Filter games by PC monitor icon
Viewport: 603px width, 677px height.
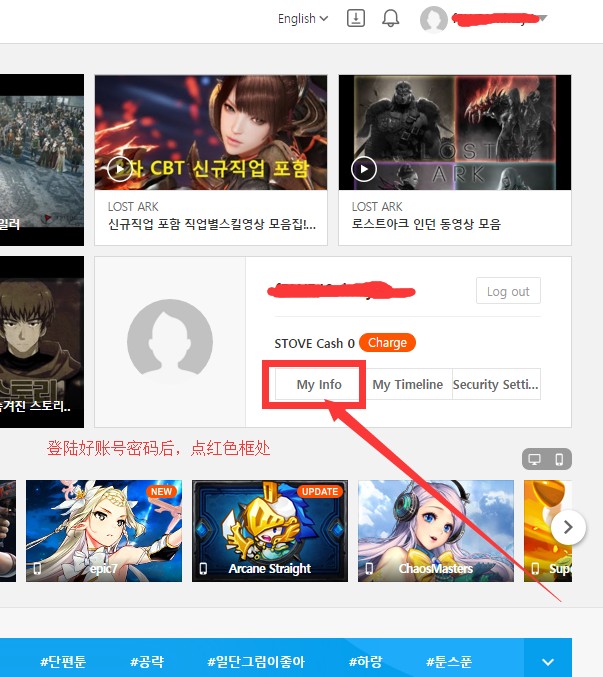pos(534,459)
